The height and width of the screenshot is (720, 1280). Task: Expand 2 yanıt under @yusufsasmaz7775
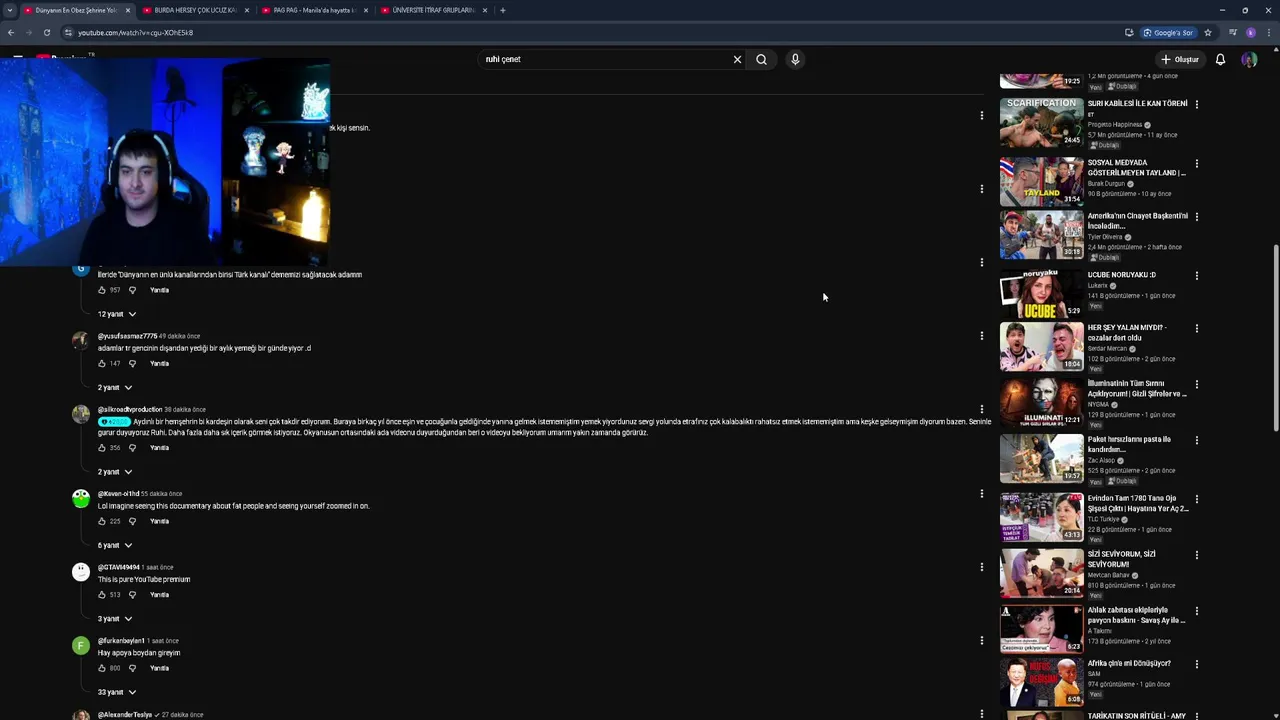tap(114, 387)
